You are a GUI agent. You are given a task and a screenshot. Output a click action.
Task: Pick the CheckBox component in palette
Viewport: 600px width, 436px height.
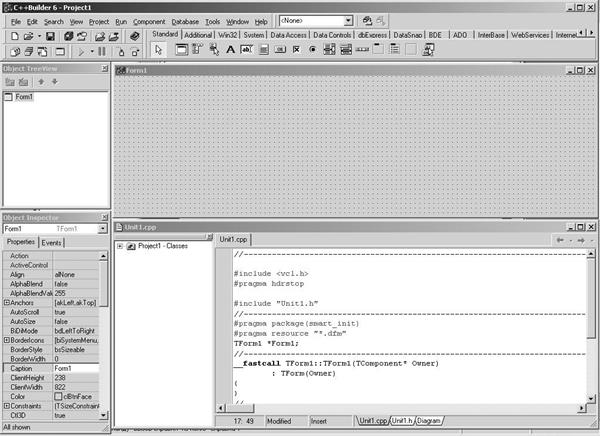[298, 49]
